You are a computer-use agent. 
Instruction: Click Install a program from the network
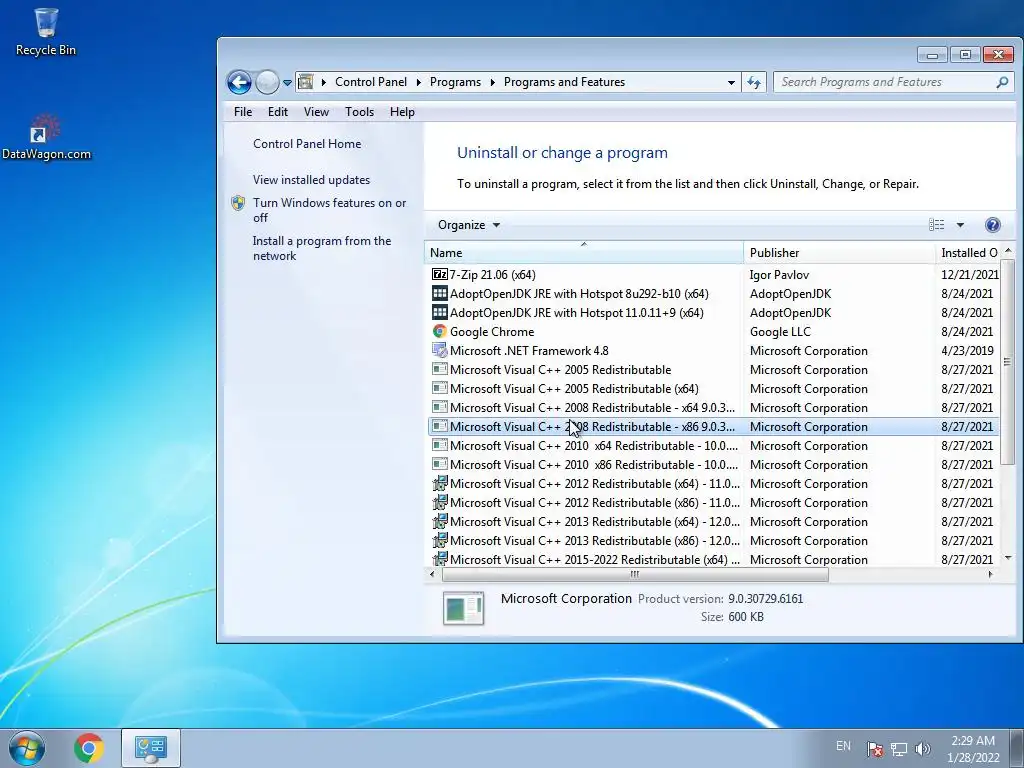point(322,248)
